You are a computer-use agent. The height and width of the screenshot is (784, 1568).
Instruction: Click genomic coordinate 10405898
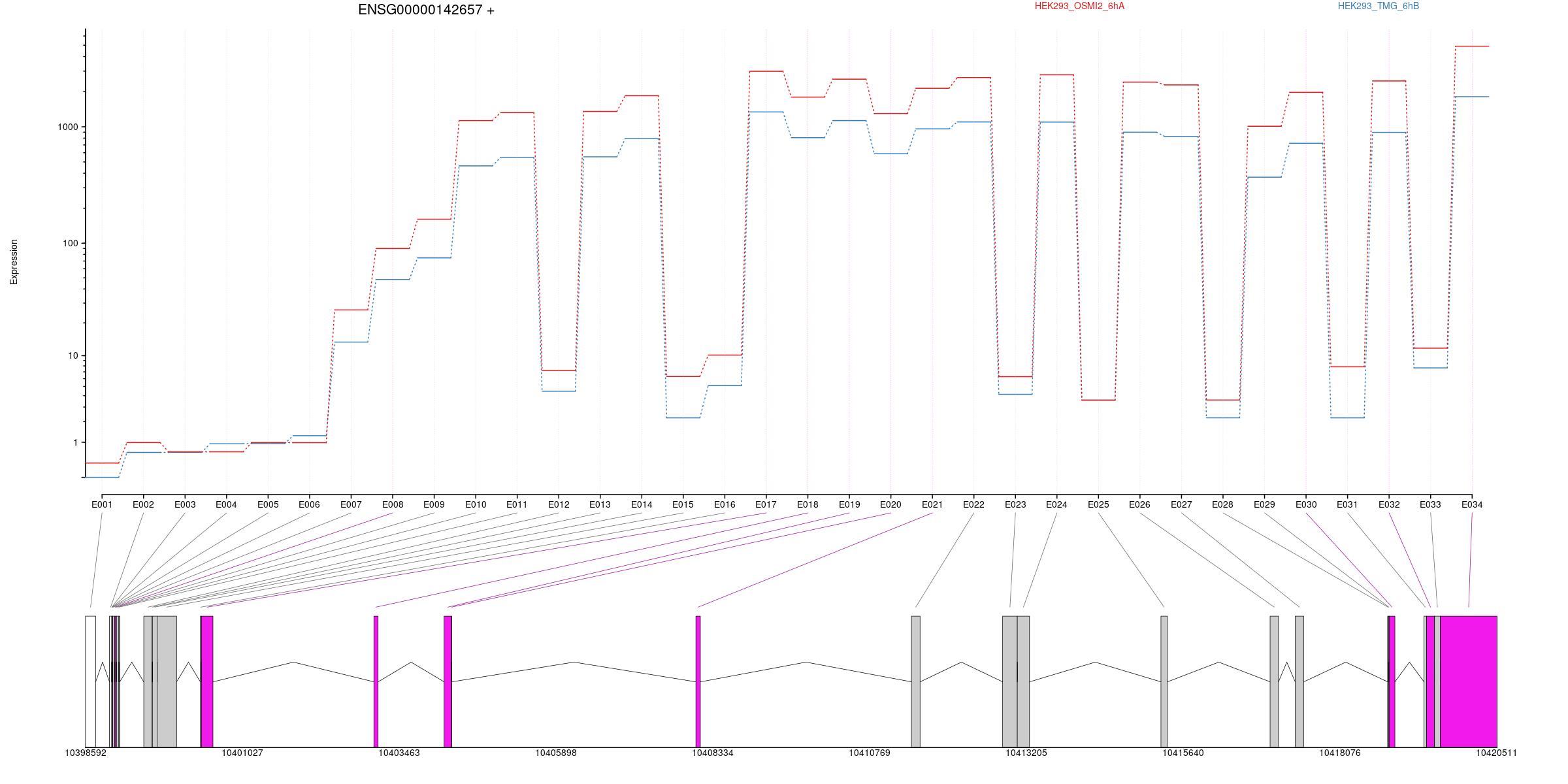[x=556, y=753]
